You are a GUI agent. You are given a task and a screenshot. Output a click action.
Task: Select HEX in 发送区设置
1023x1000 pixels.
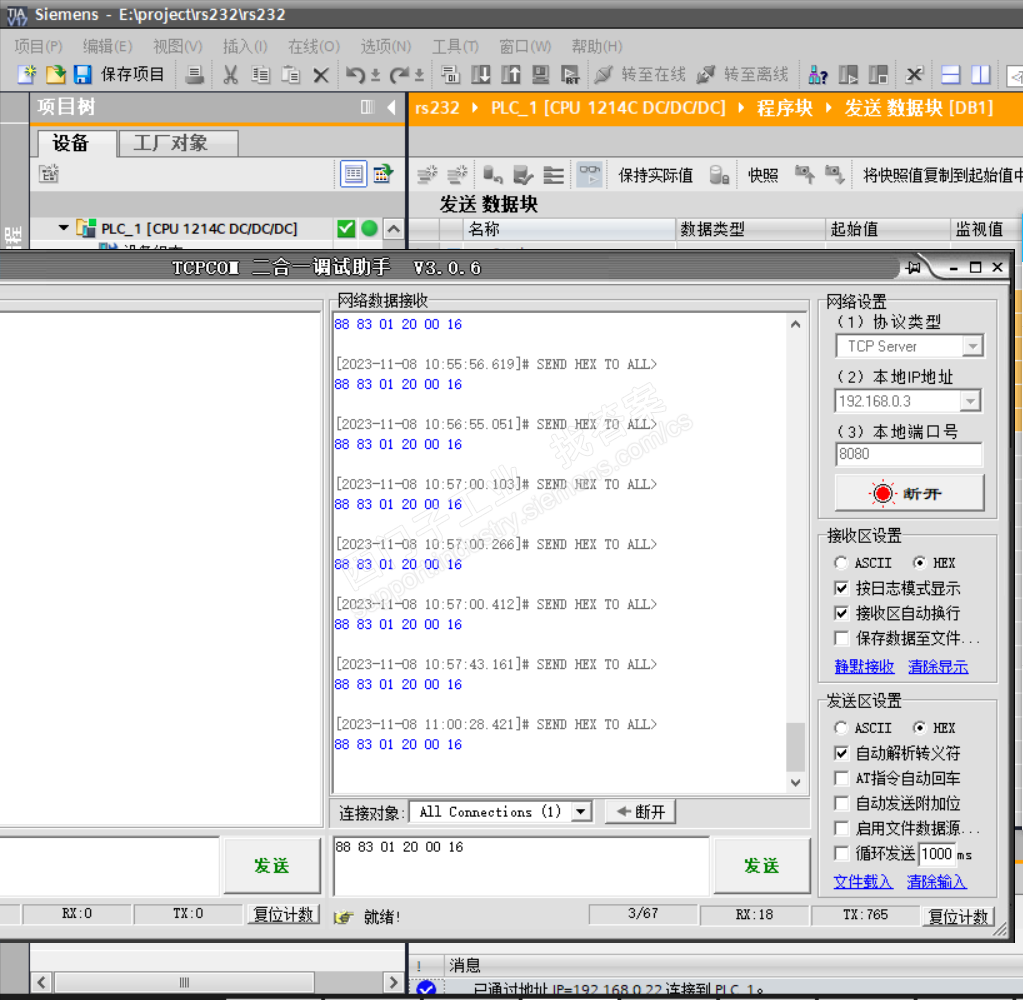(x=919, y=727)
